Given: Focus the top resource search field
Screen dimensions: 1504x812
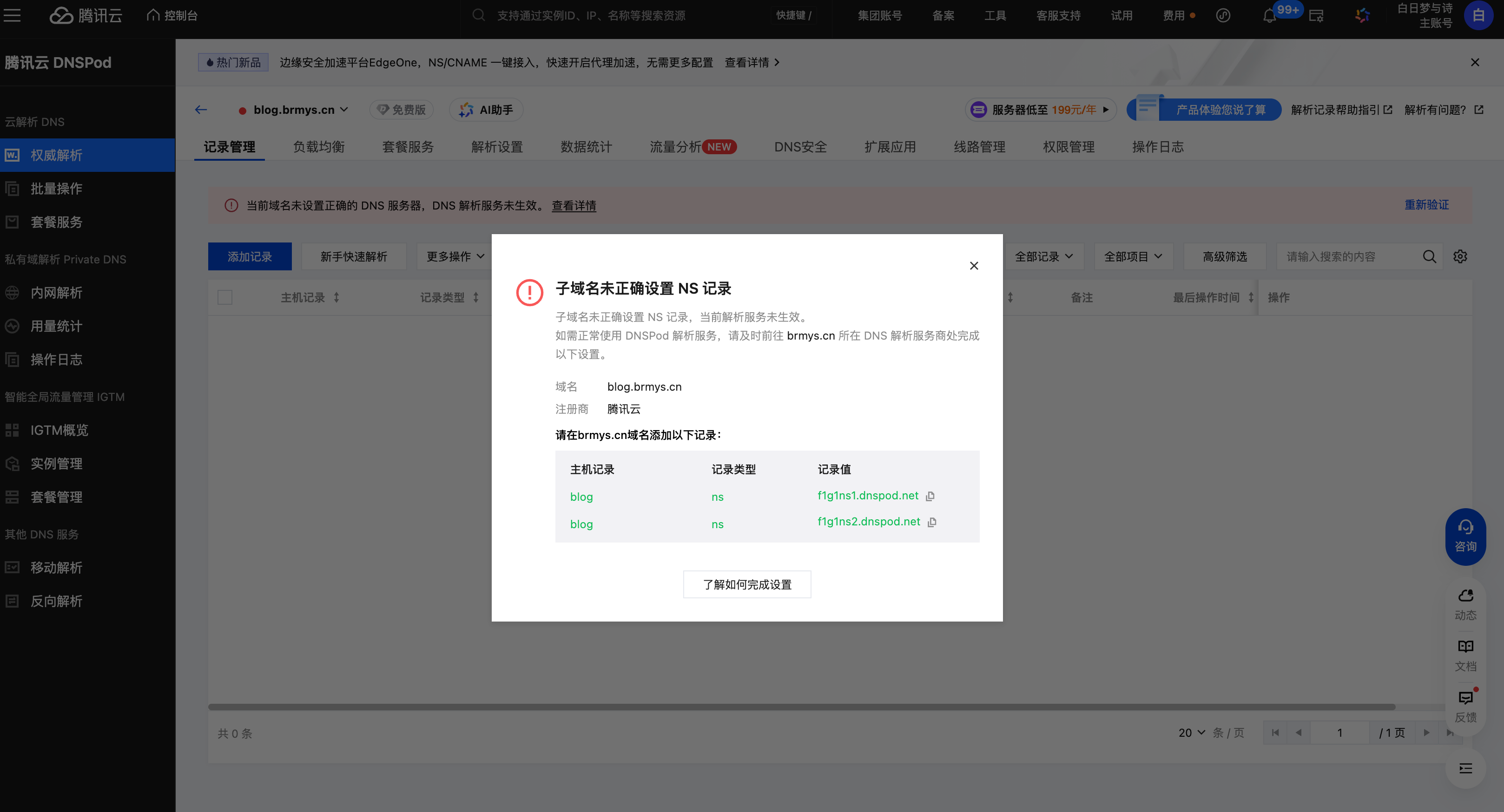Looking at the screenshot, I should (619, 15).
